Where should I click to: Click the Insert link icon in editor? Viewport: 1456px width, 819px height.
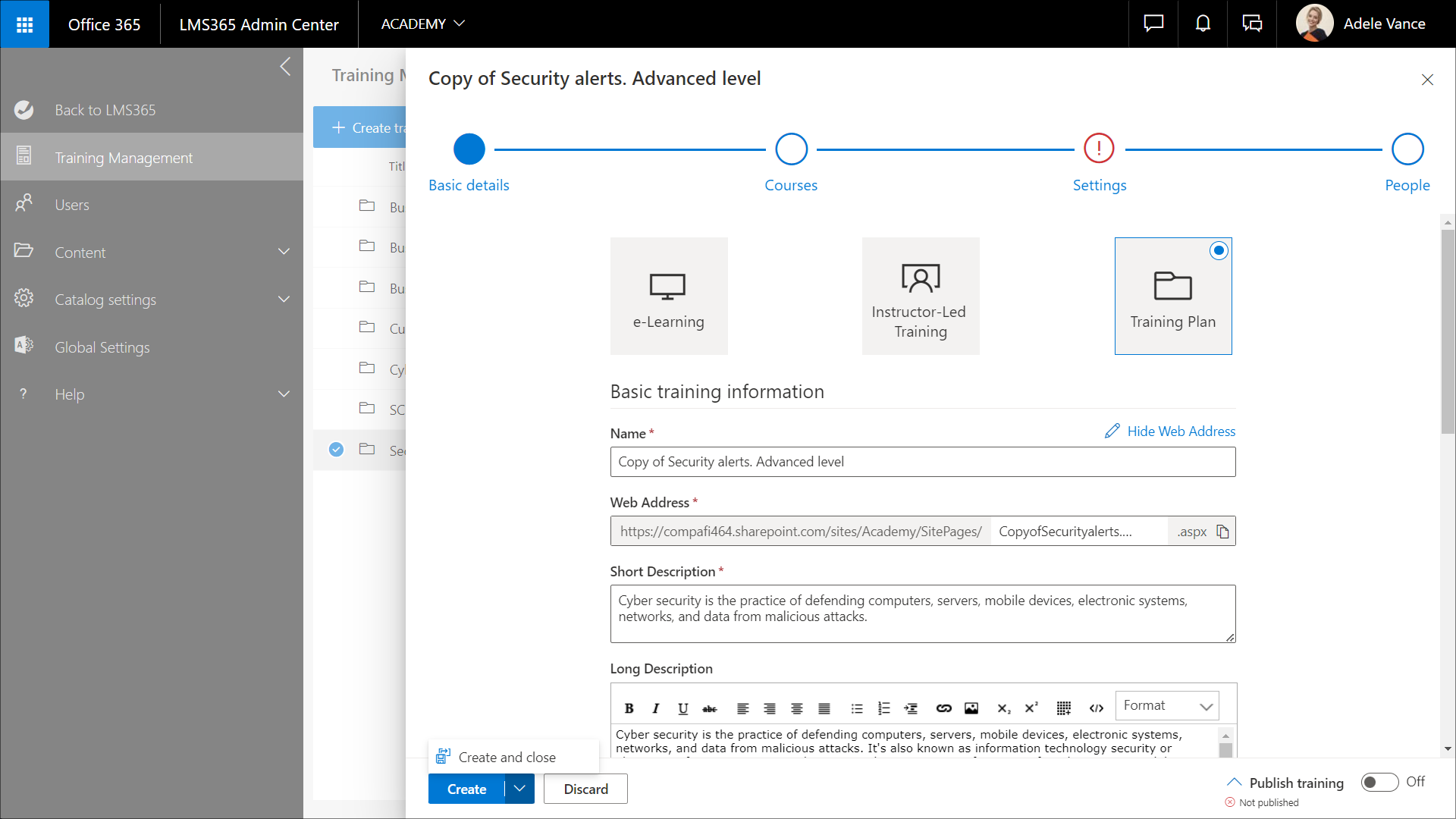point(943,708)
